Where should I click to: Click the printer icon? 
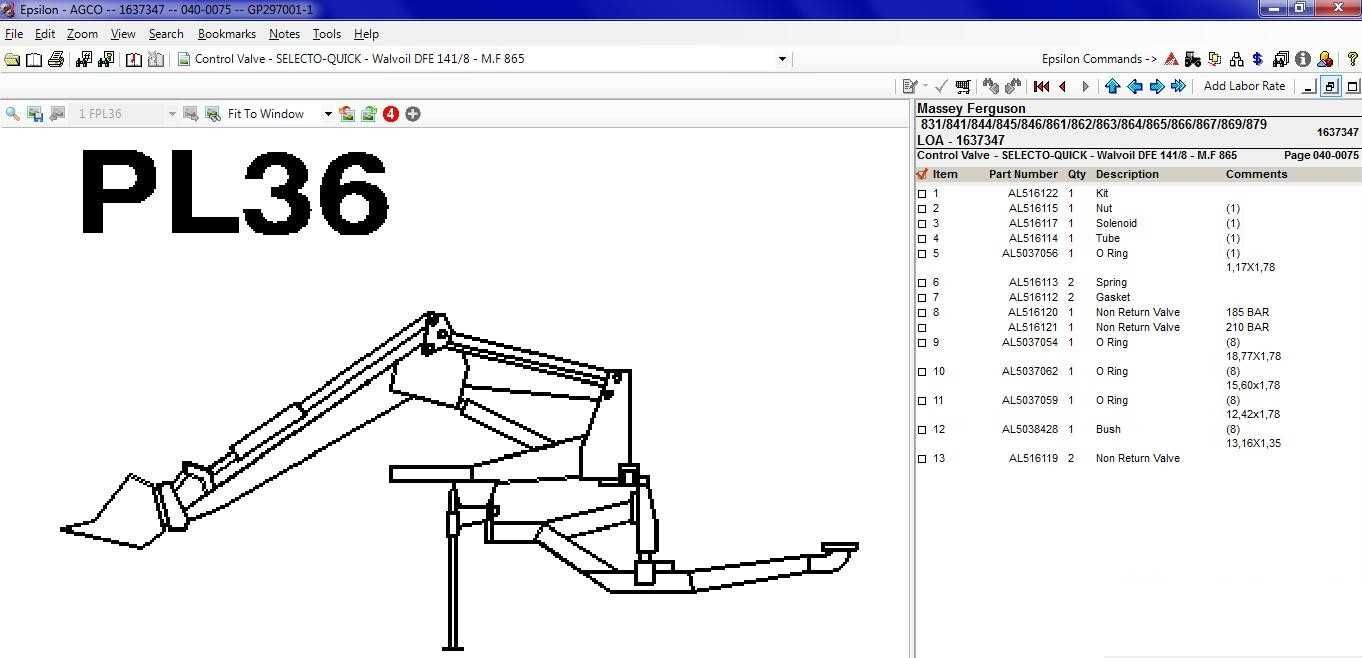56,59
